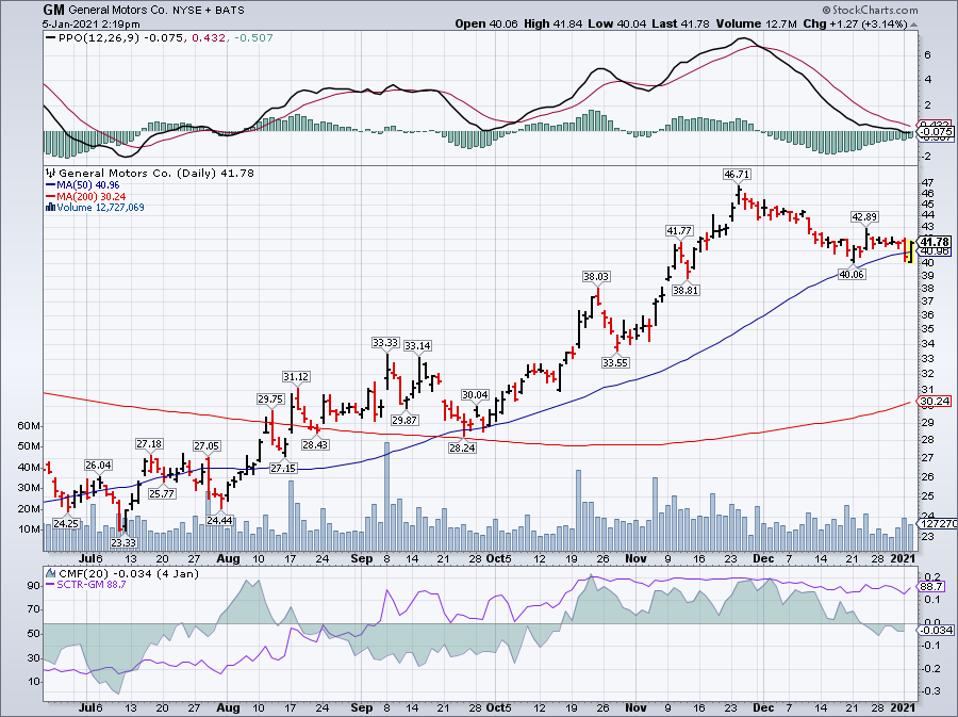Click the 30.24 MA(200) flag on right axis
Image resolution: width=958 pixels, height=717 pixels.
(x=935, y=401)
